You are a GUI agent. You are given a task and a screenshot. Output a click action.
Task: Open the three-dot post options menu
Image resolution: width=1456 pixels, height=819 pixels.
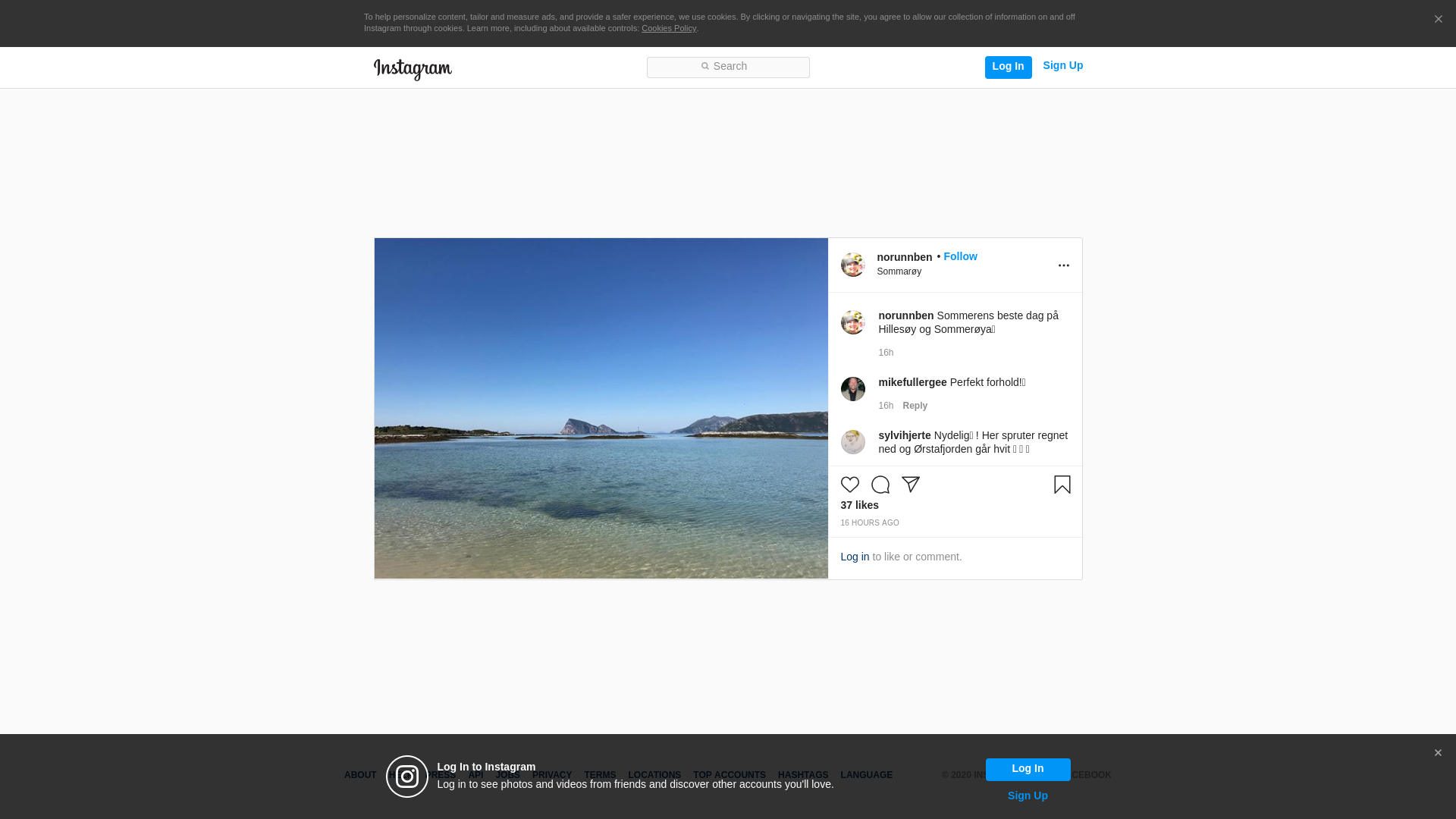(1063, 265)
